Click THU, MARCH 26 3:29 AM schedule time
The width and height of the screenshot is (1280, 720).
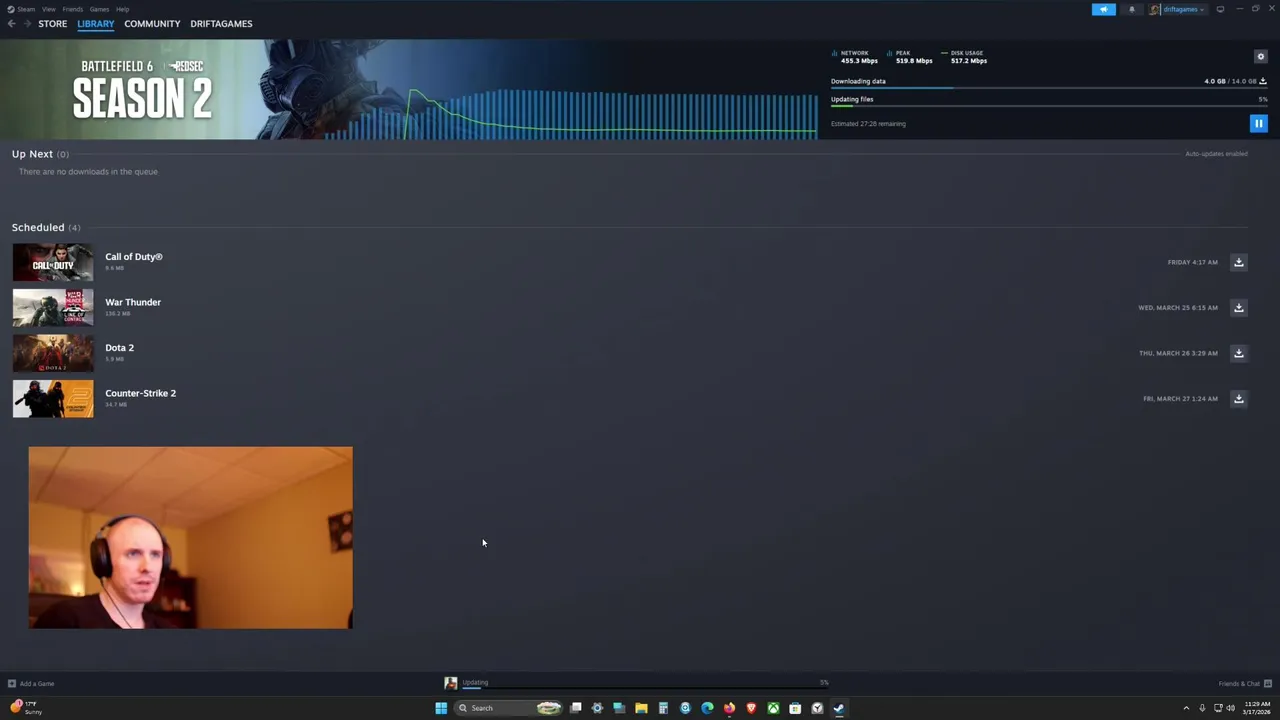point(1178,353)
